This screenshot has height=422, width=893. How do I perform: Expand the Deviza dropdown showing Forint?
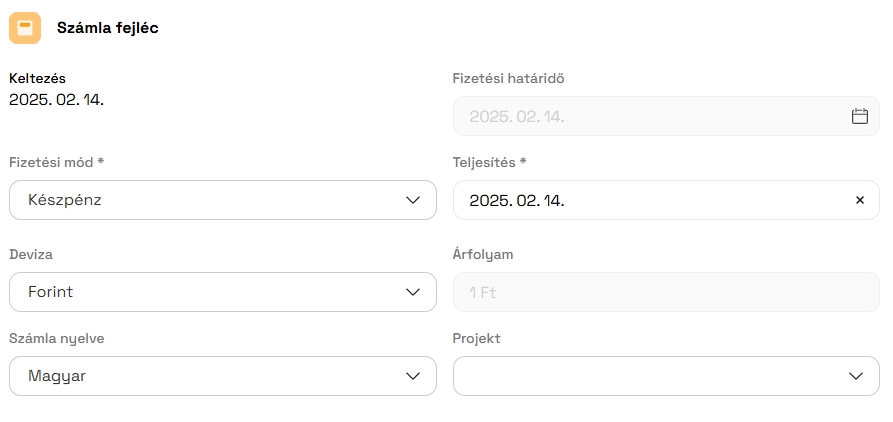click(223, 292)
